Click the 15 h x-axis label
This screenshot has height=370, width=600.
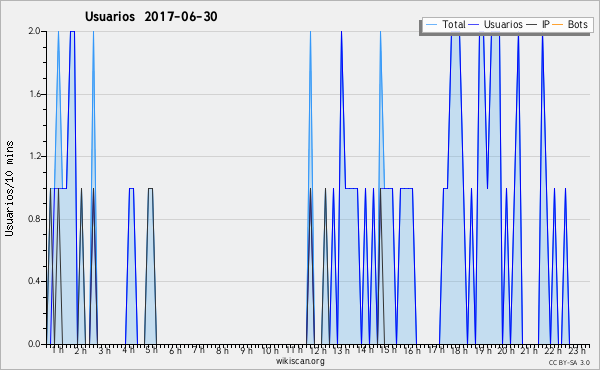pos(389,350)
